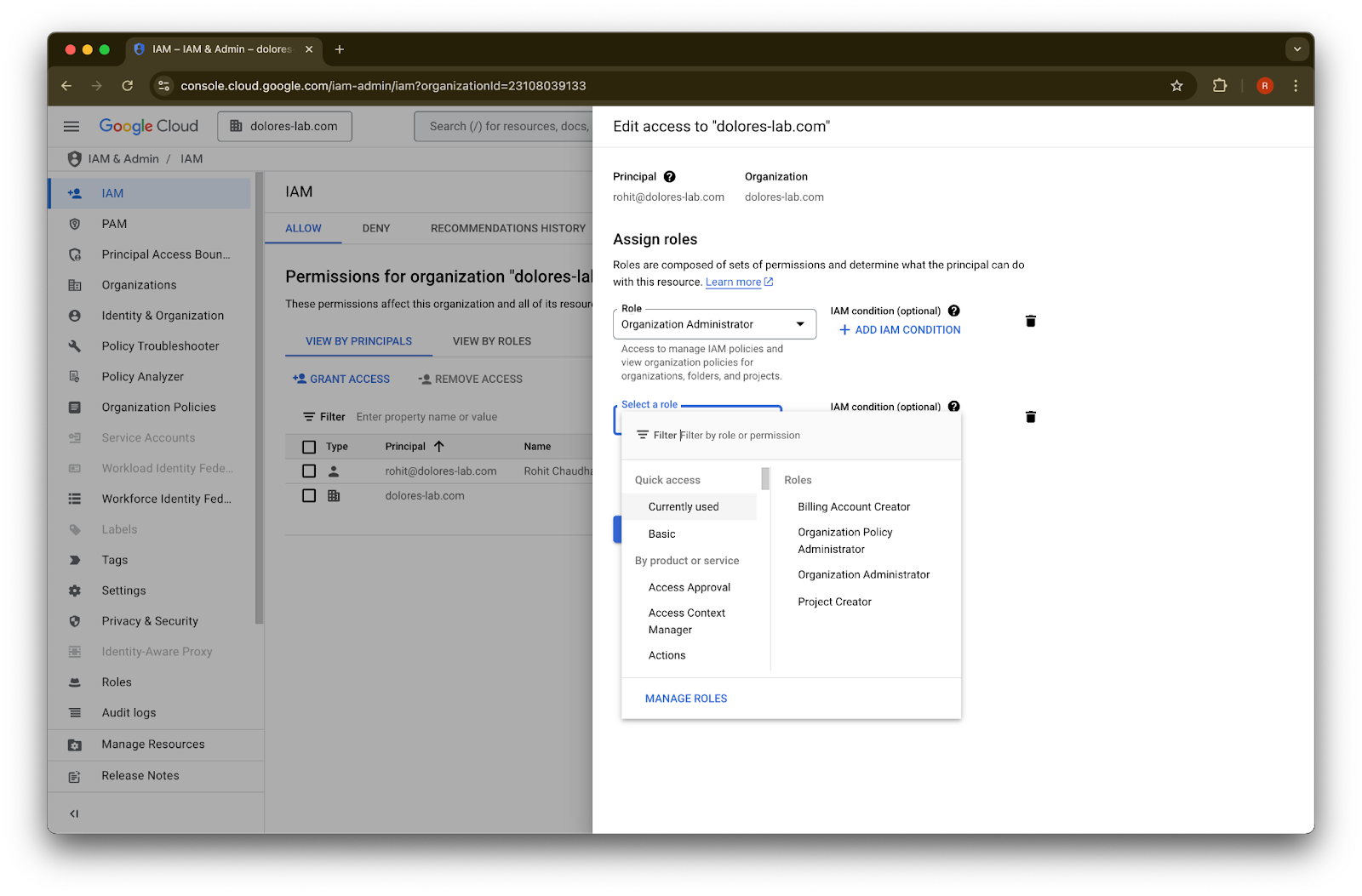Click the Identity & Organization icon
The height and width of the screenshot is (896, 1362).
(75, 316)
